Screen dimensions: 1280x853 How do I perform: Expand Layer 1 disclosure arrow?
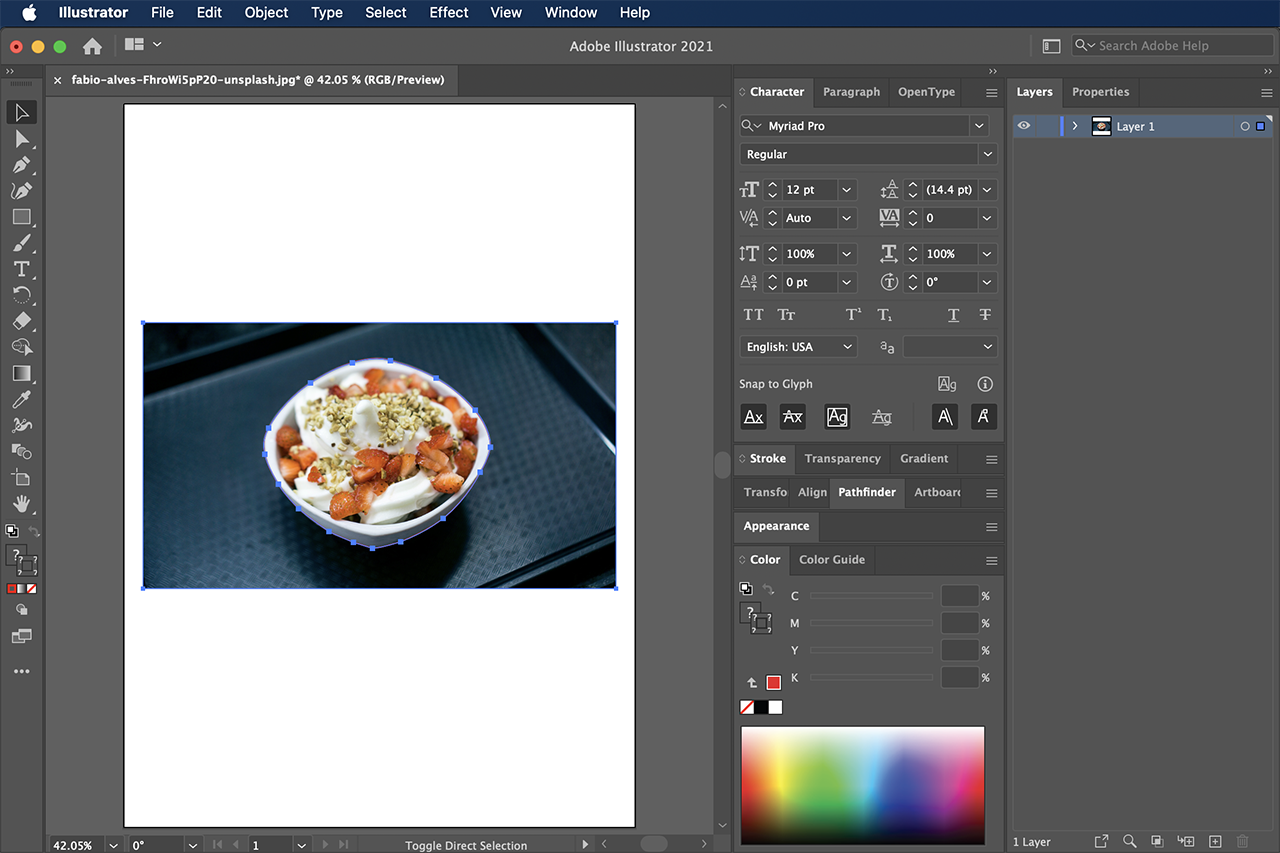1075,126
